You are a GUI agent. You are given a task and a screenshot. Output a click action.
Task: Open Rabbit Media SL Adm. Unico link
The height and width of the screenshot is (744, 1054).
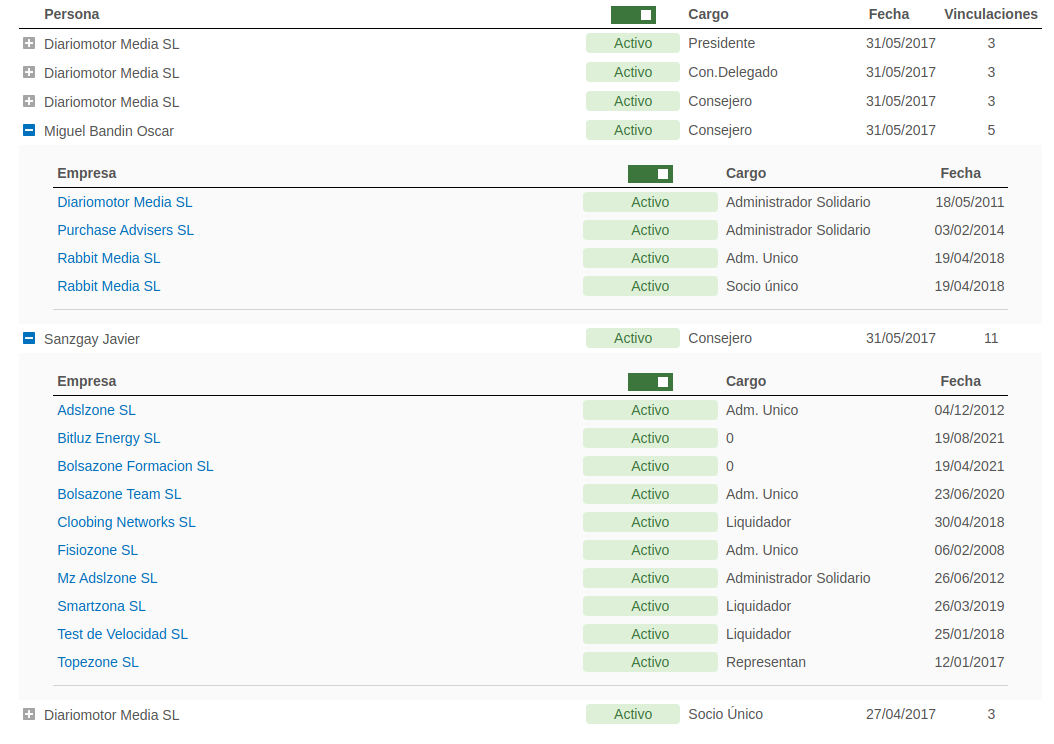pos(108,259)
